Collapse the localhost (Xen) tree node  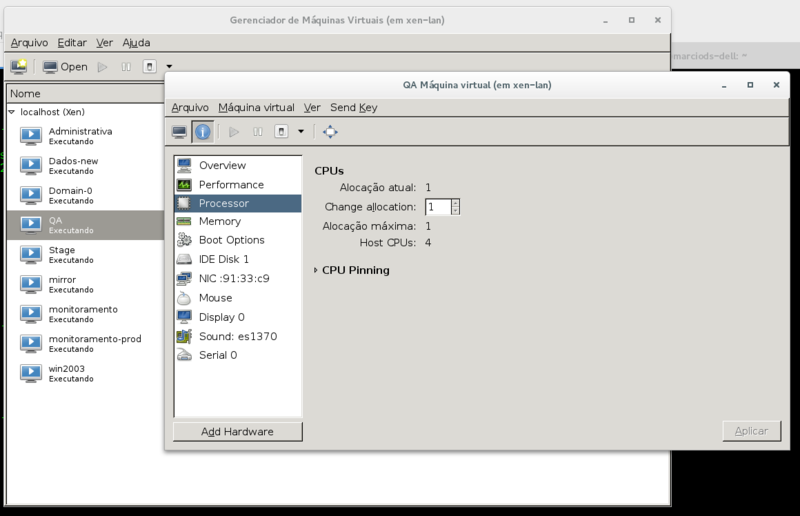point(12,112)
